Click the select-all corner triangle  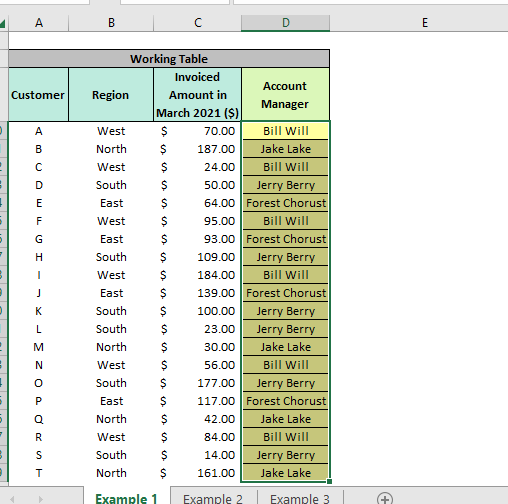[x=3, y=23]
